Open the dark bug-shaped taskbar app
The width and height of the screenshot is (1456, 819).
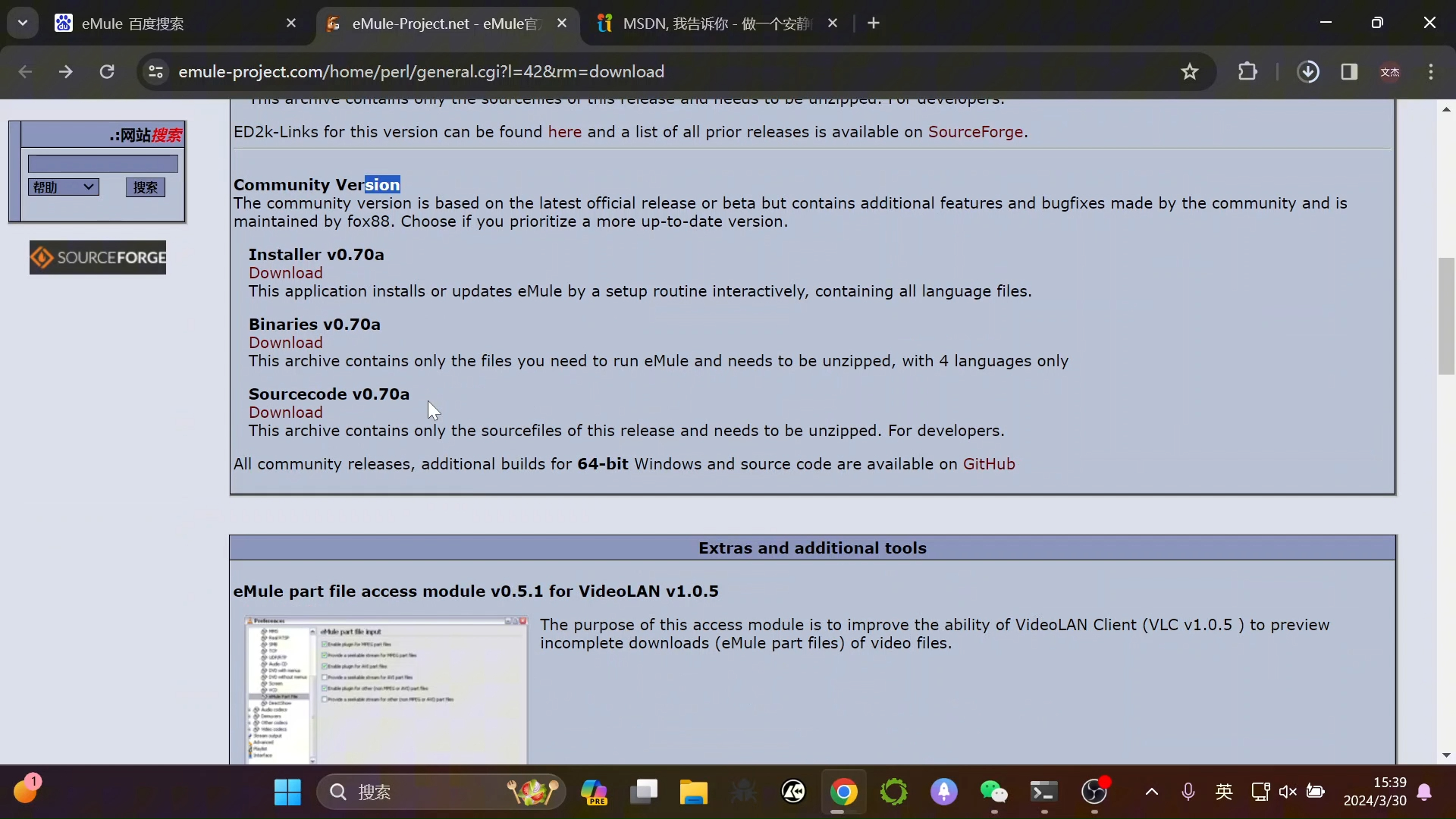tap(744, 792)
